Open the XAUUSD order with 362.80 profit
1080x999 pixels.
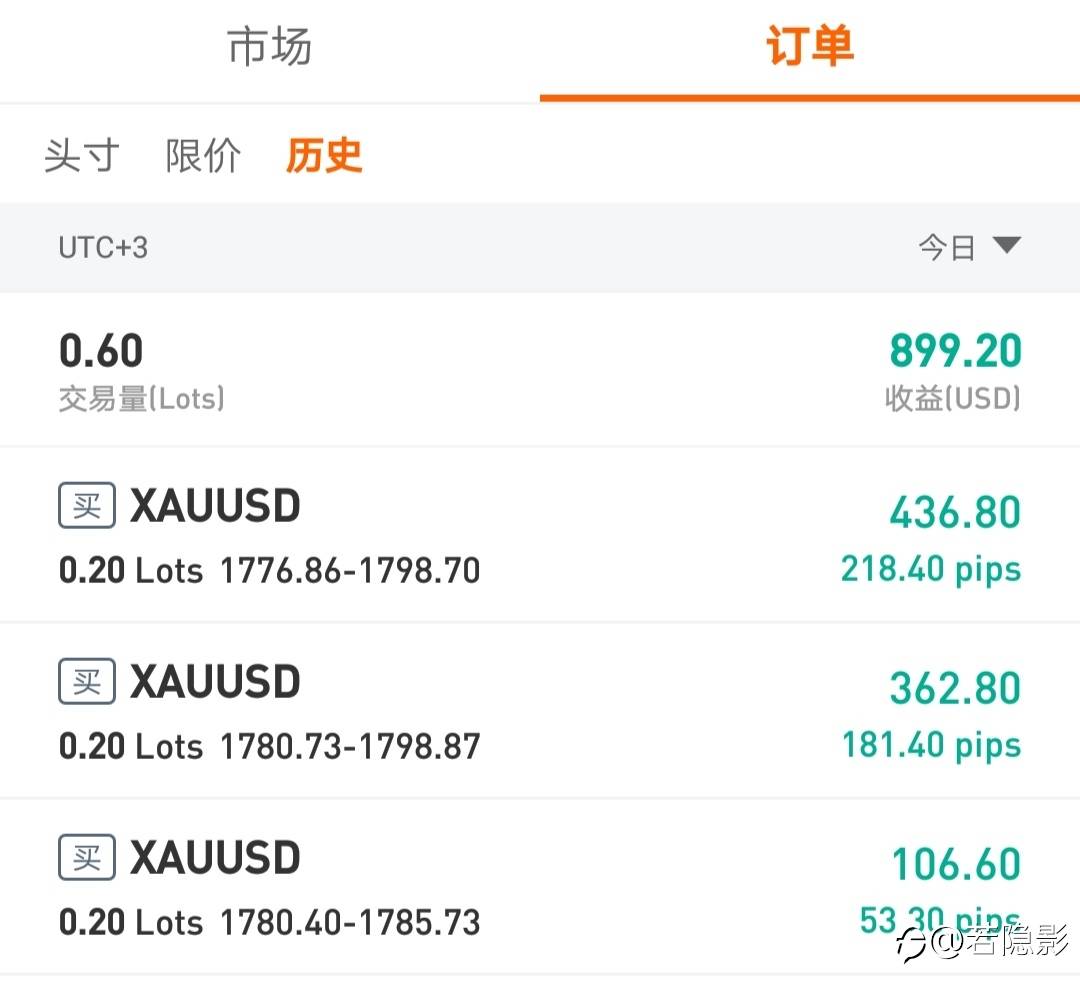click(540, 710)
